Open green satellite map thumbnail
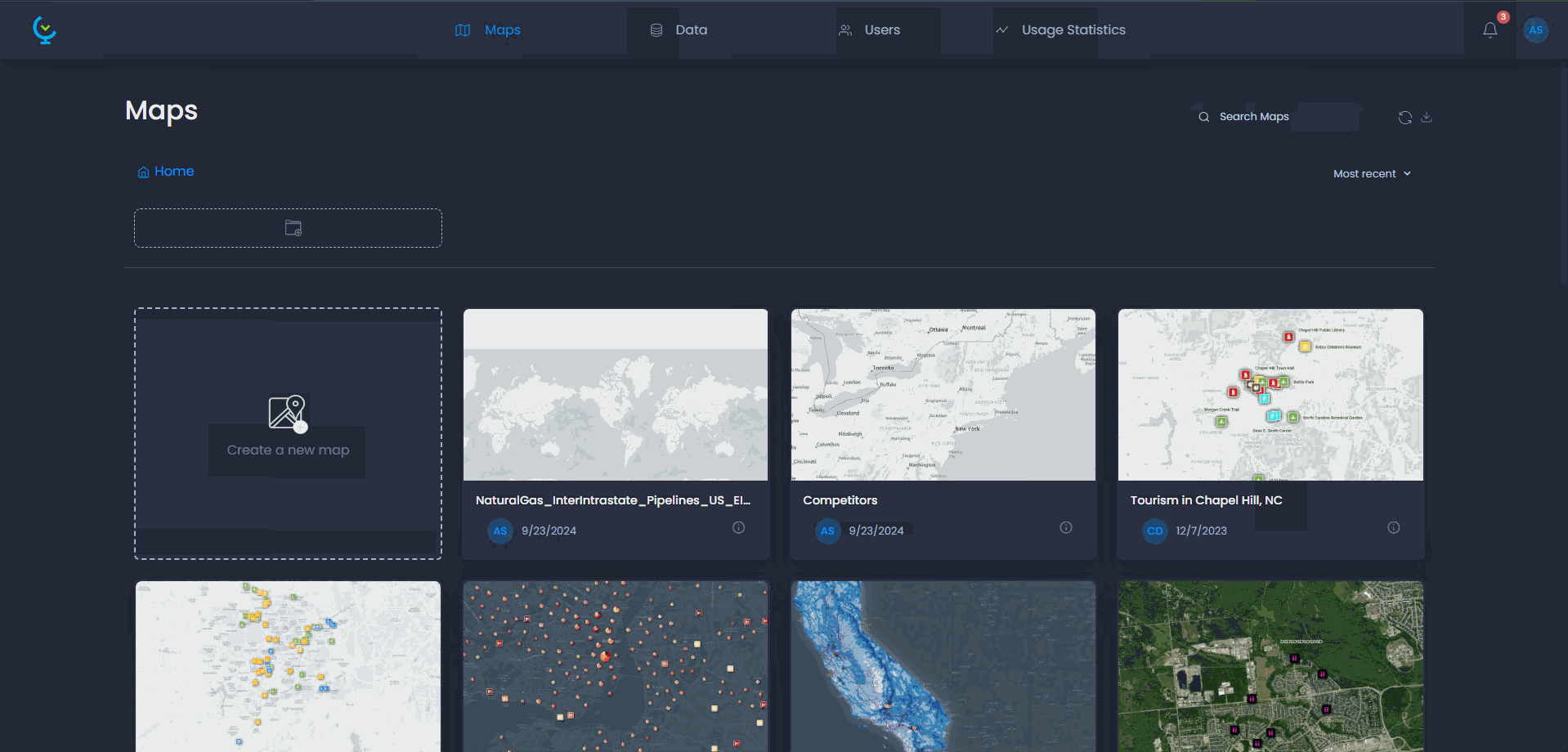The image size is (1568, 752). point(1270,666)
